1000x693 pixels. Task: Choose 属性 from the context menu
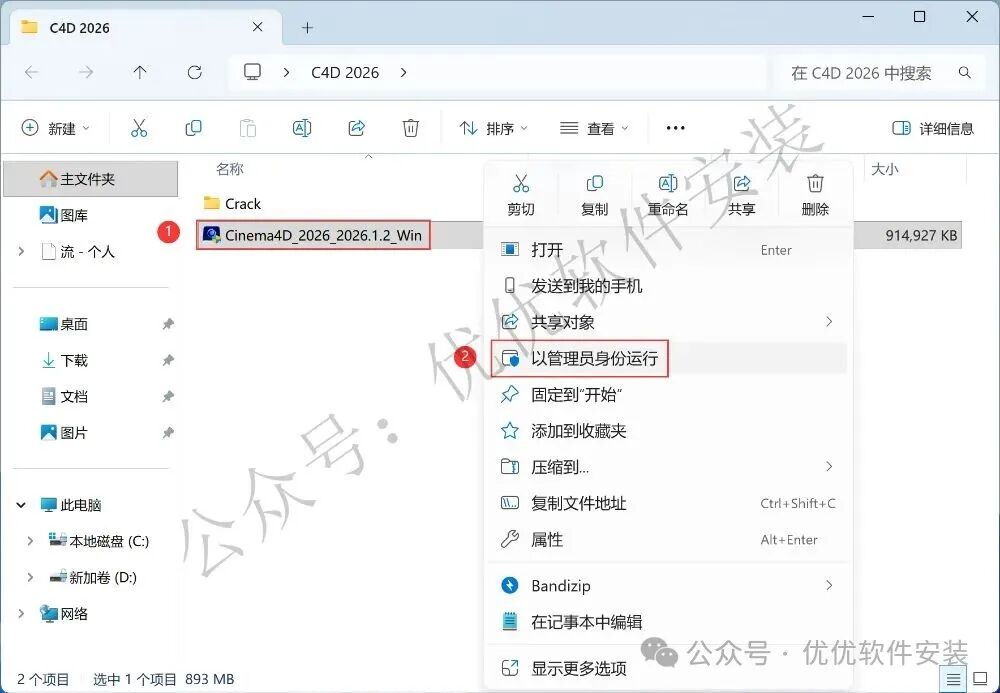tap(669, 539)
